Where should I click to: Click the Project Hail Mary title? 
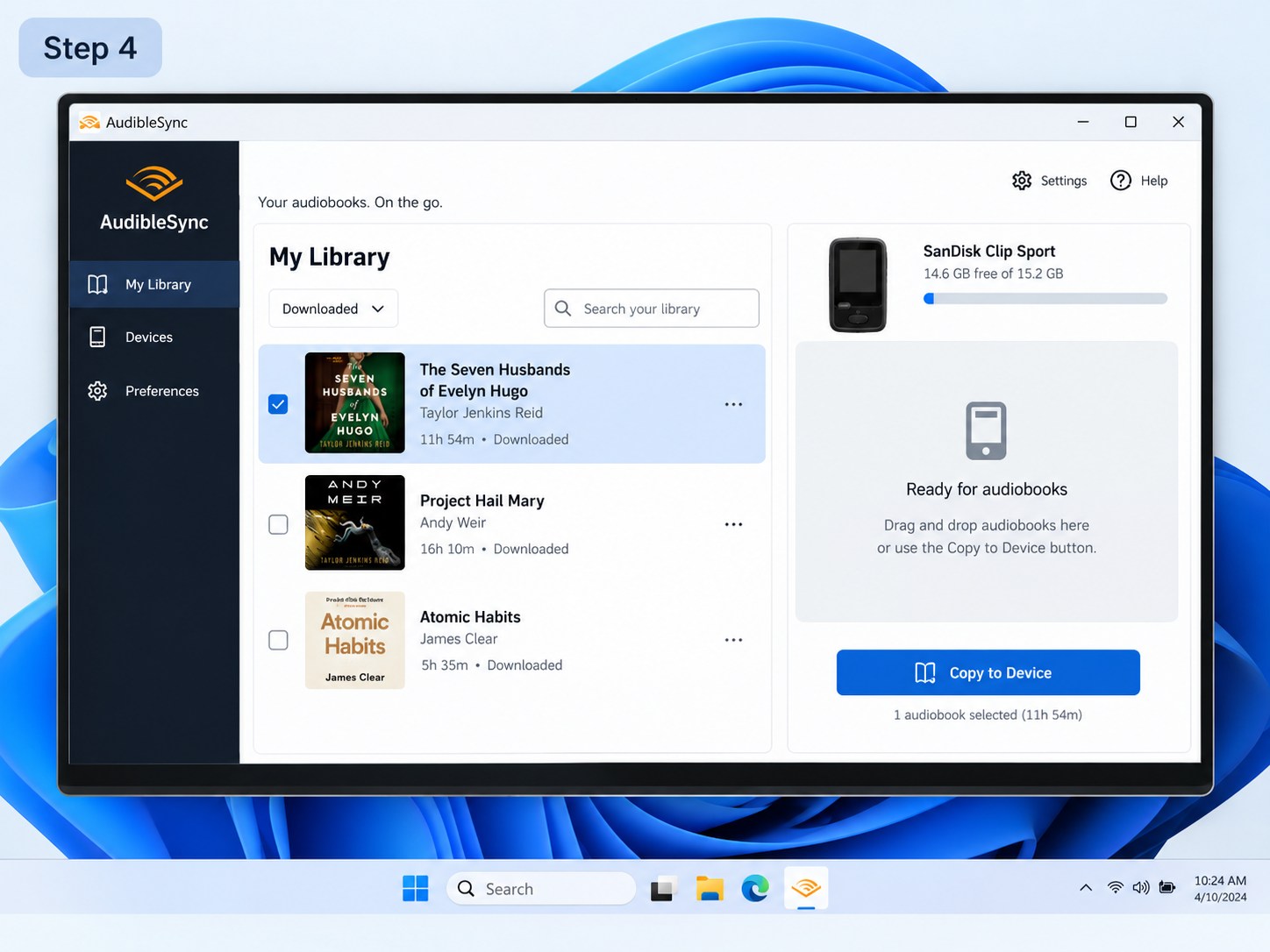(482, 501)
